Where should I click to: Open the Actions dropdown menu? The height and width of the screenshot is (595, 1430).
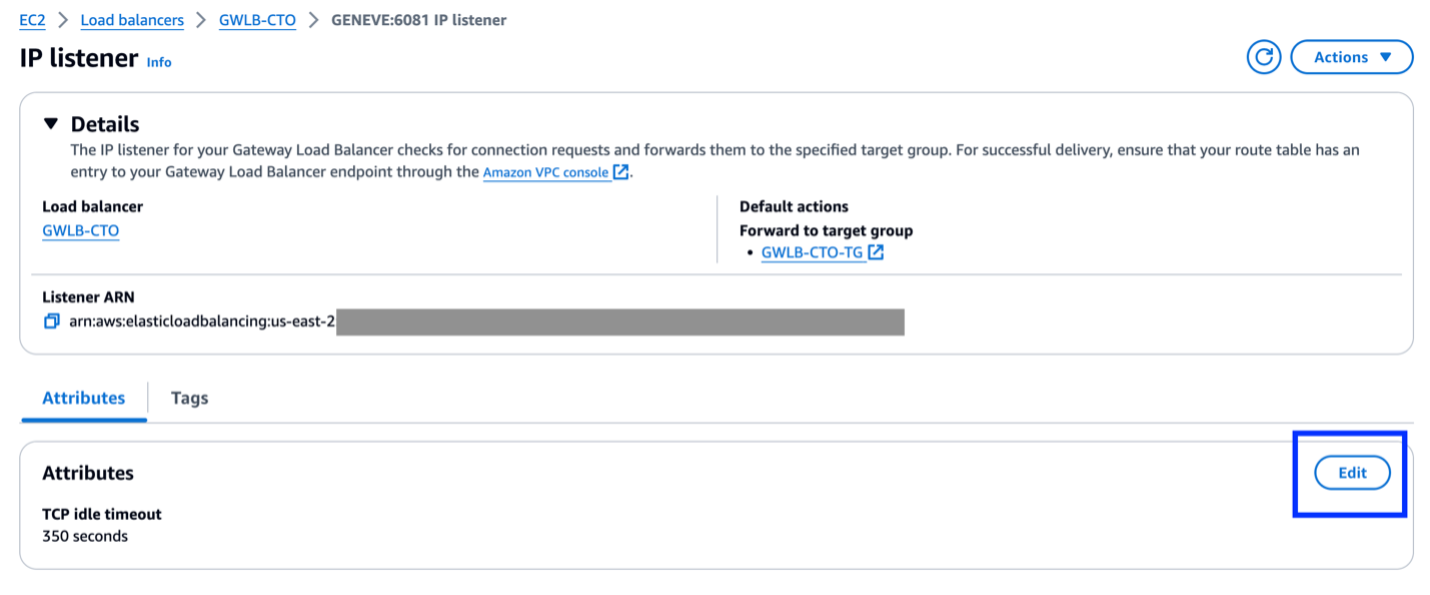click(1352, 57)
